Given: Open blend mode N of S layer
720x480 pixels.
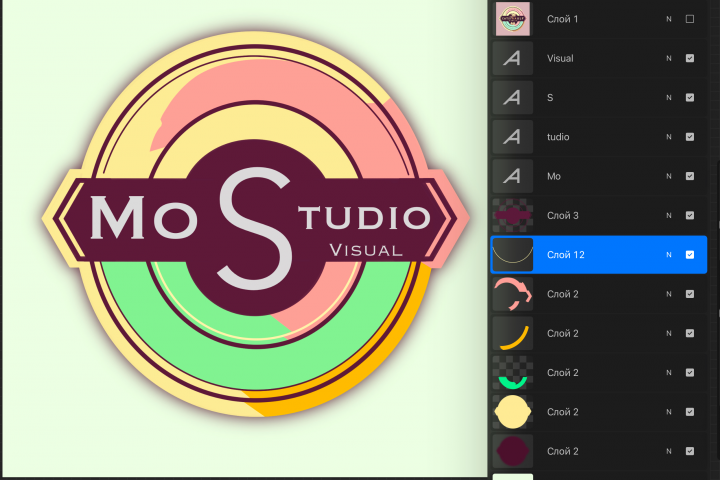Looking at the screenshot, I should (x=669, y=97).
